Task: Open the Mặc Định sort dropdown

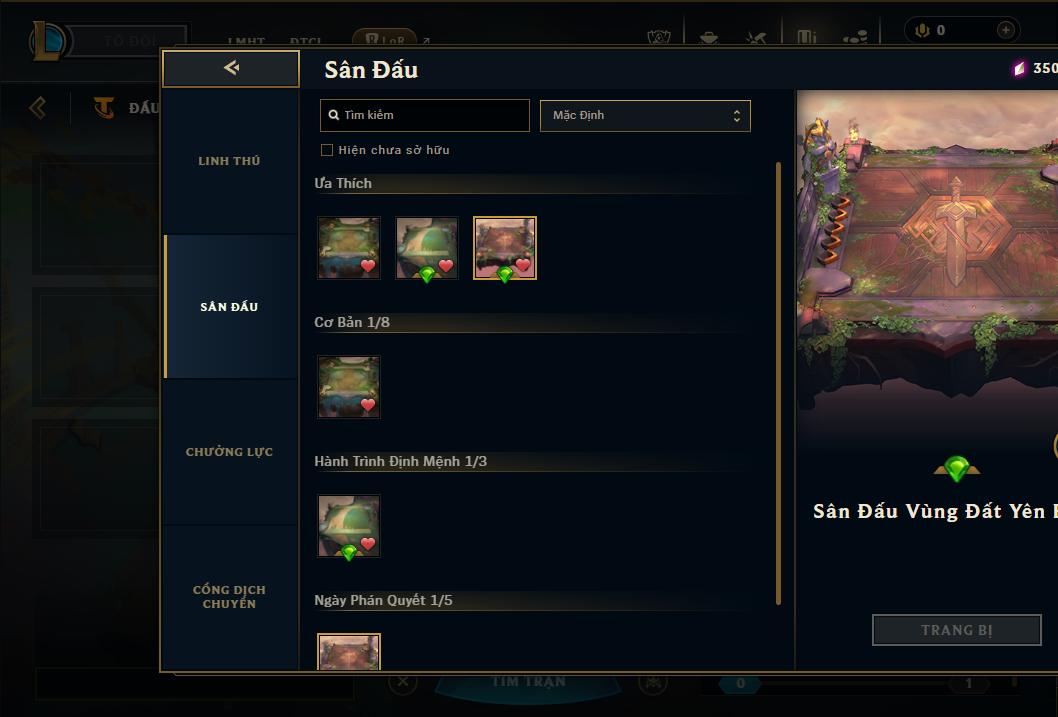Action: point(645,115)
